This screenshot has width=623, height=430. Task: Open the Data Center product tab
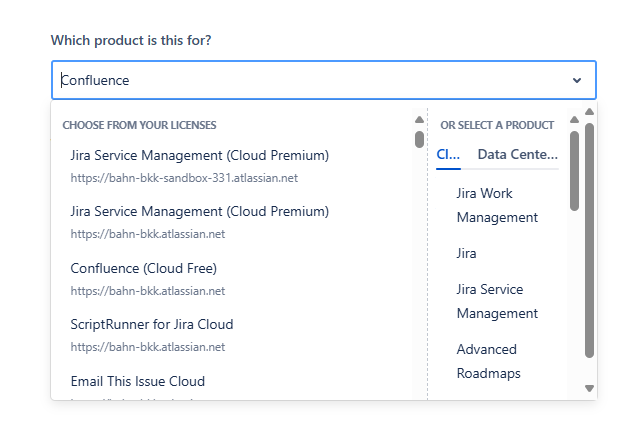coord(517,154)
